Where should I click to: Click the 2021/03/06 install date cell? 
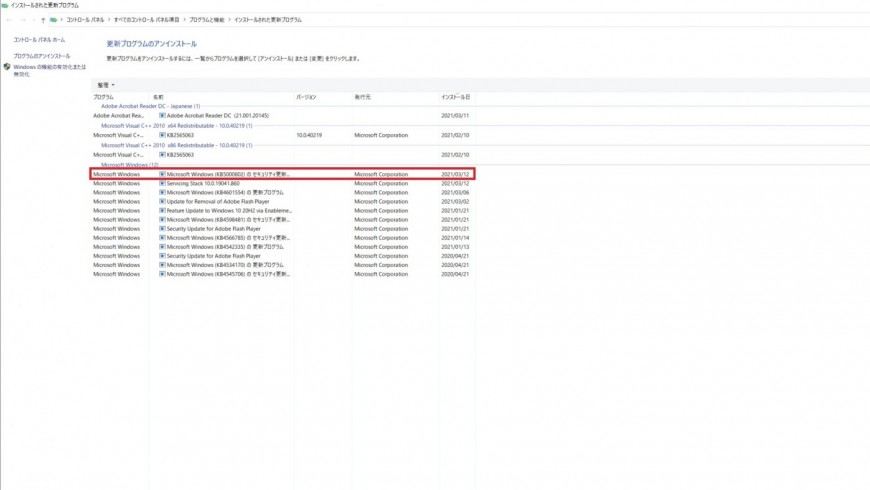click(455, 193)
